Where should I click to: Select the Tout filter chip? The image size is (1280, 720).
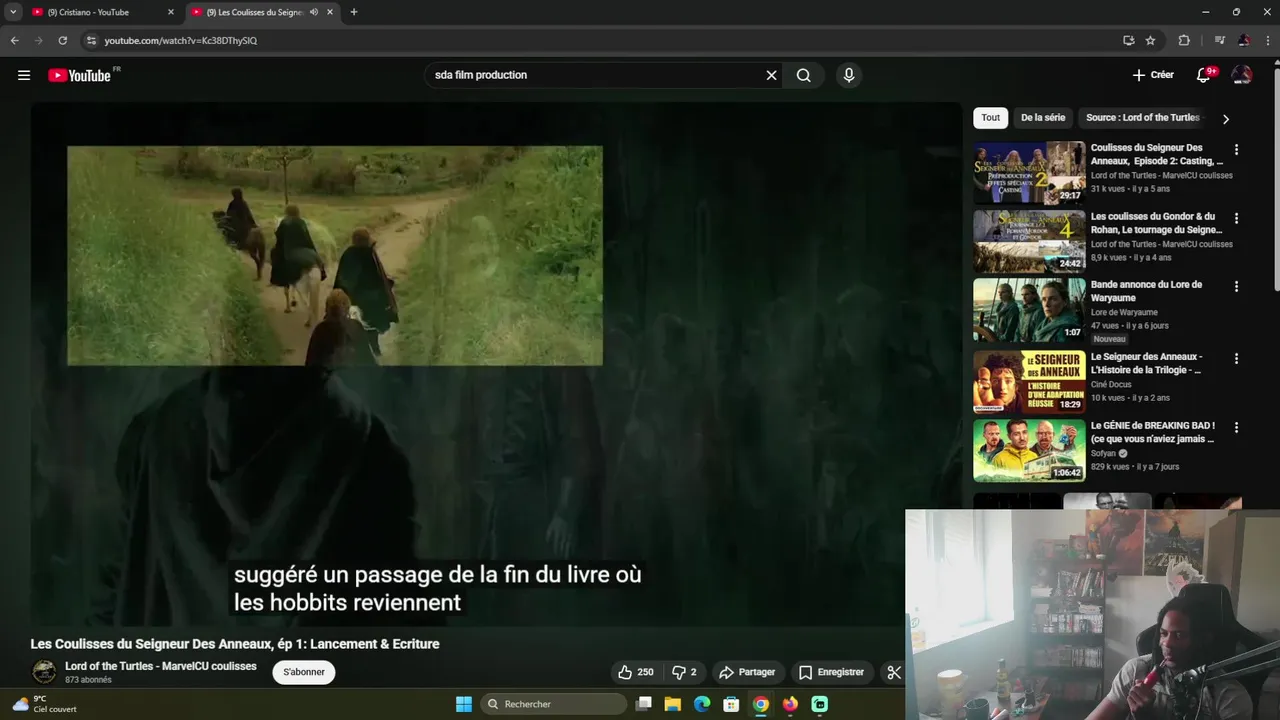coord(990,118)
